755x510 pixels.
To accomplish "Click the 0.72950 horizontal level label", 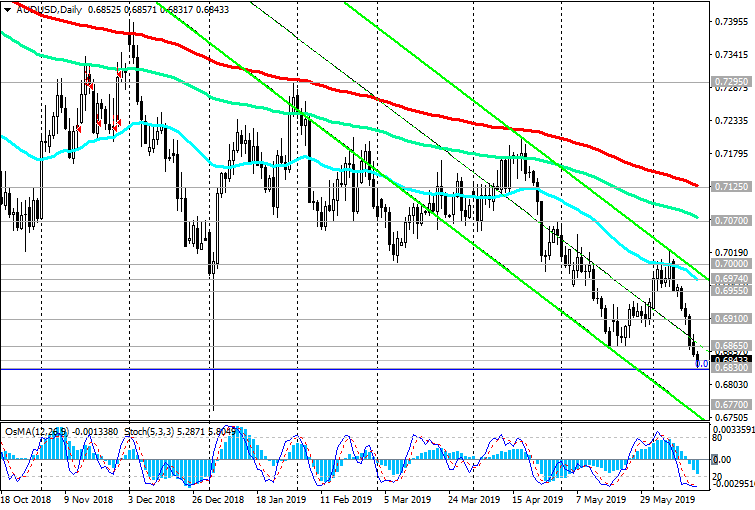I will [731, 82].
